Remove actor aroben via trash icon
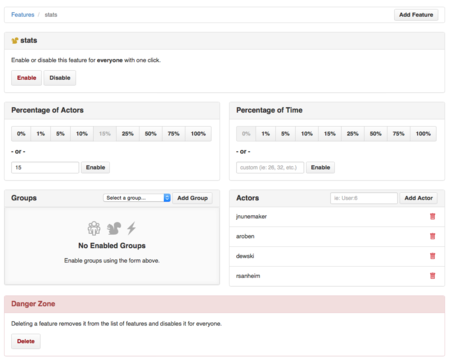 click(x=432, y=236)
